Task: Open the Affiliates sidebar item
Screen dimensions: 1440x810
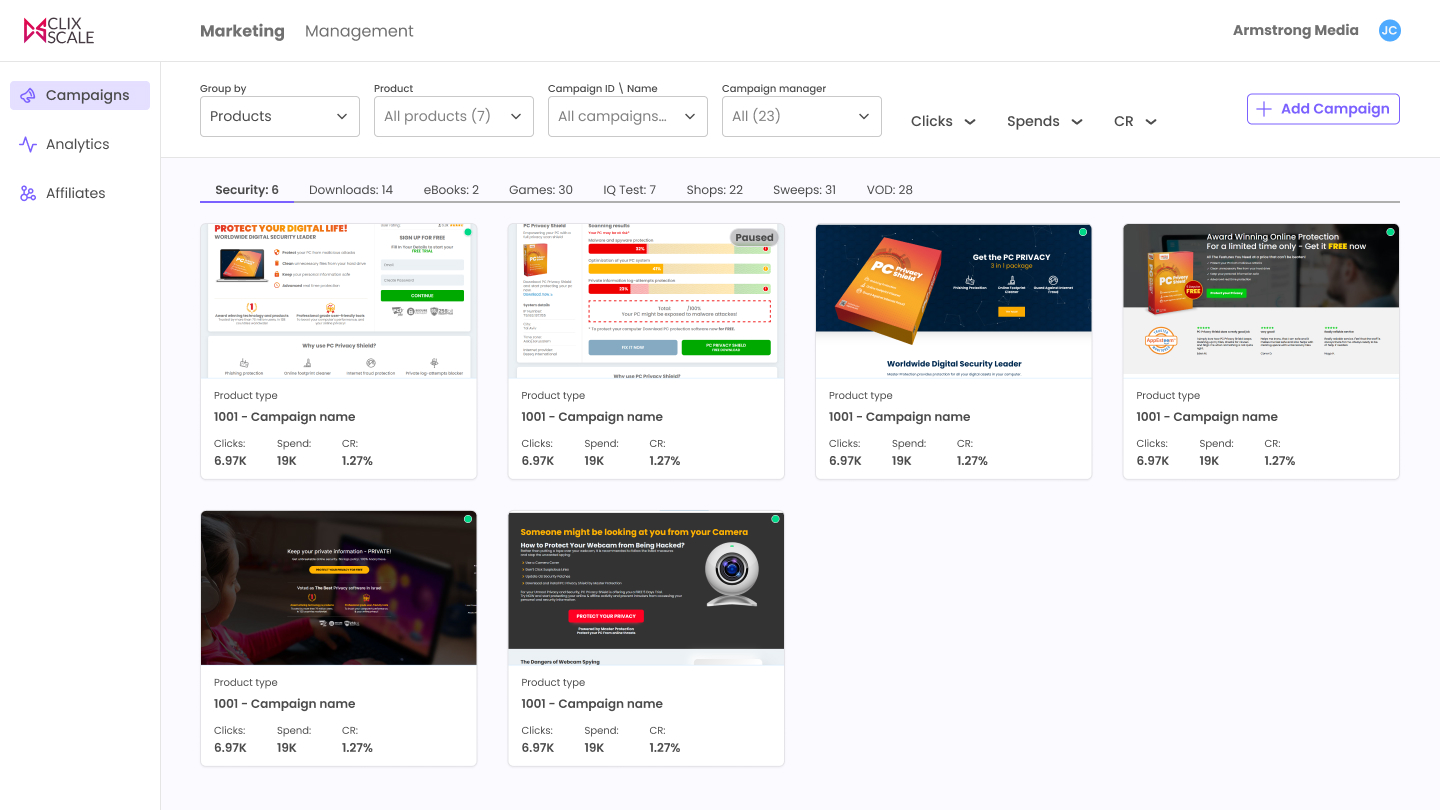Action: tap(80, 193)
